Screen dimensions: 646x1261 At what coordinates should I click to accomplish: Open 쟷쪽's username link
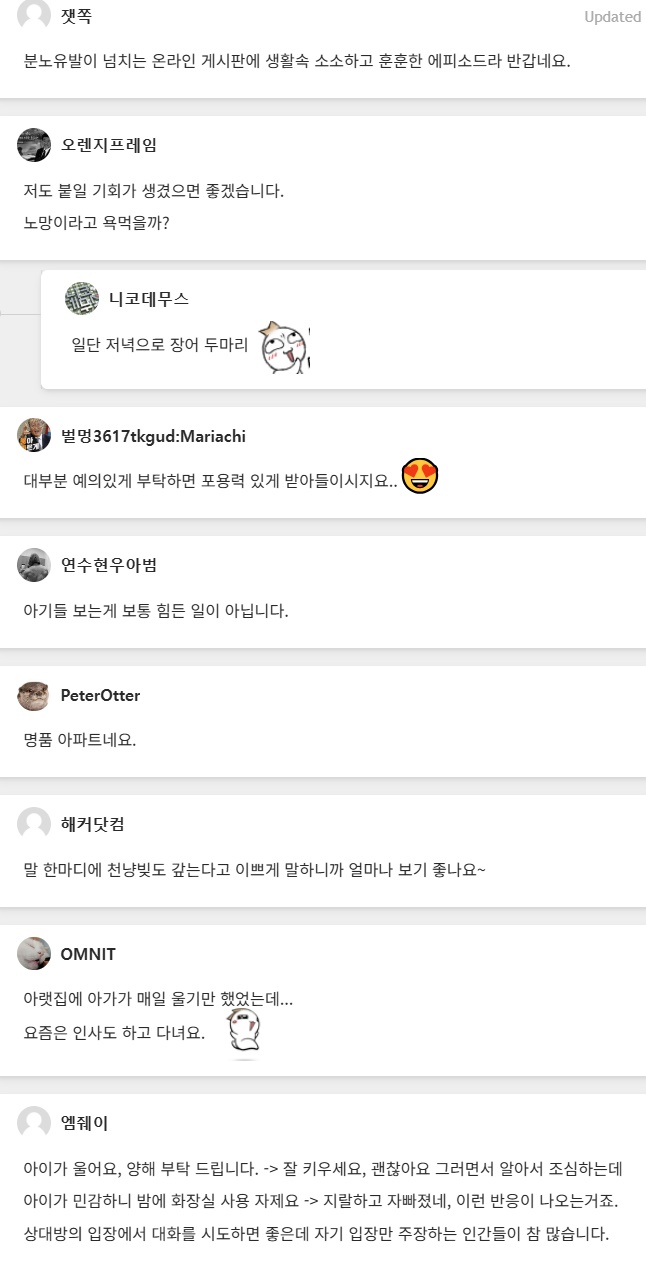[x=77, y=16]
